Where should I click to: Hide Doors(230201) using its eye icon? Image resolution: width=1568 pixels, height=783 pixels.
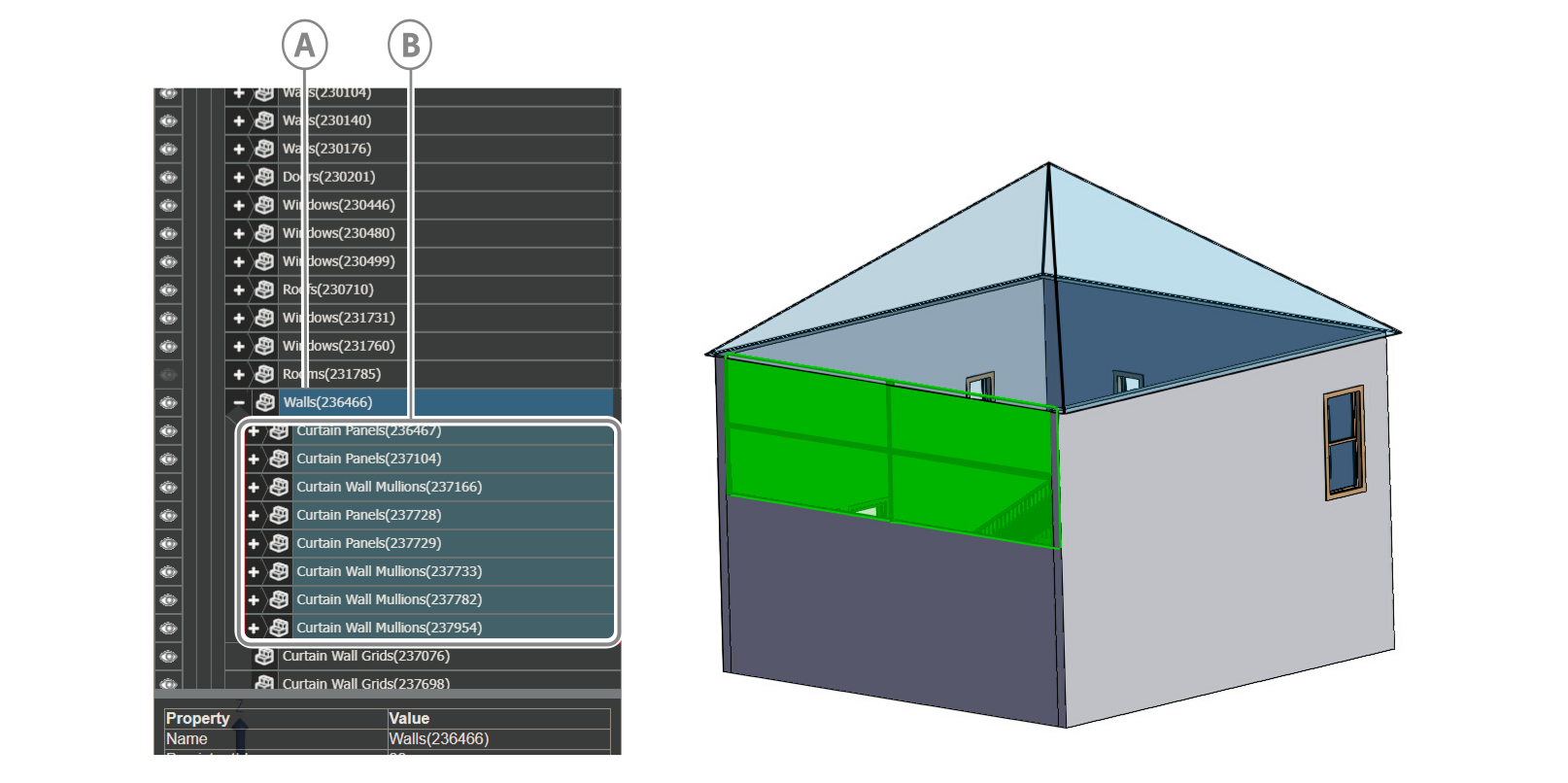coord(168,177)
